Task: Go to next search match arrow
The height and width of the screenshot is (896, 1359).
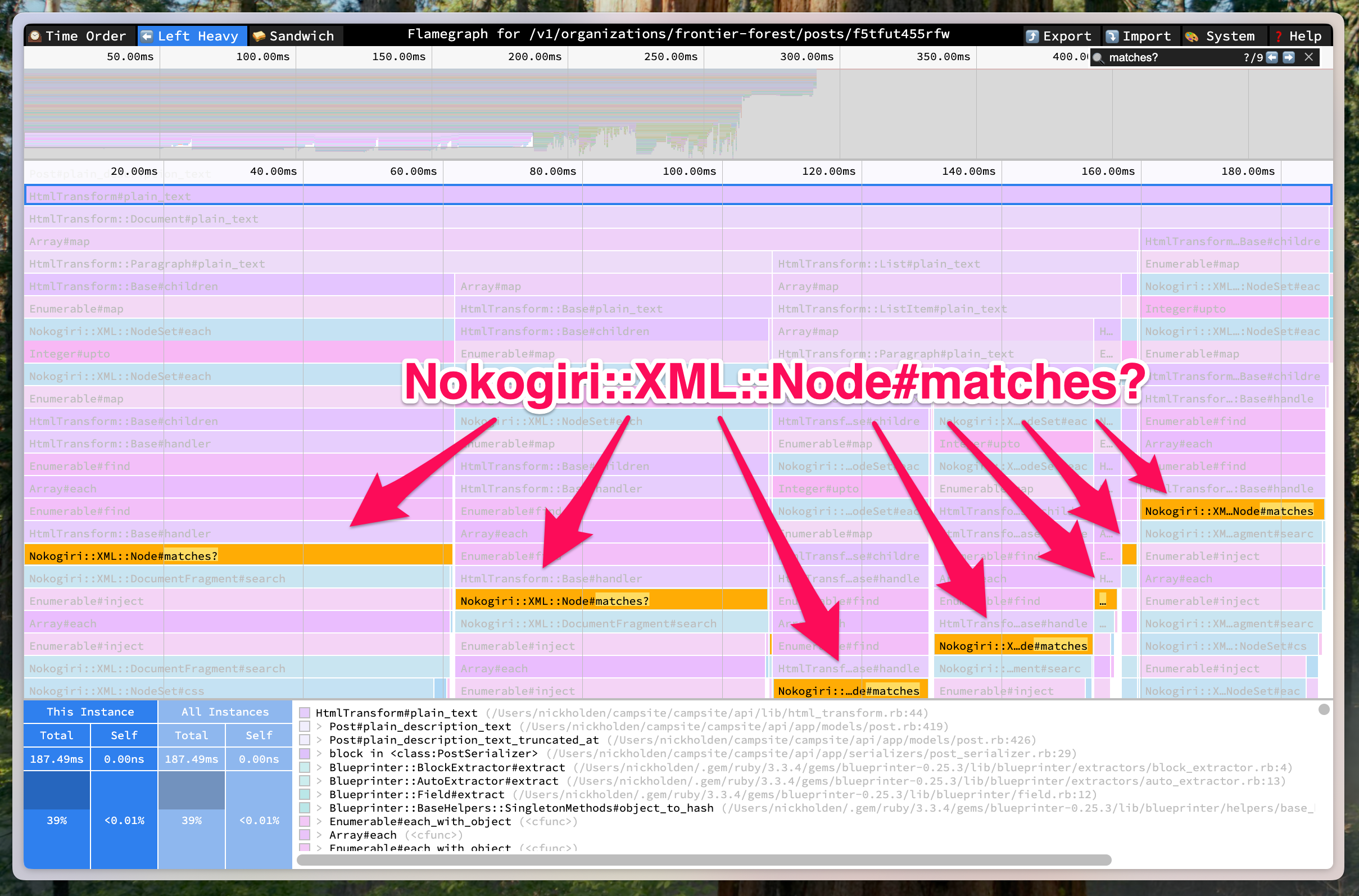Action: coord(1289,57)
